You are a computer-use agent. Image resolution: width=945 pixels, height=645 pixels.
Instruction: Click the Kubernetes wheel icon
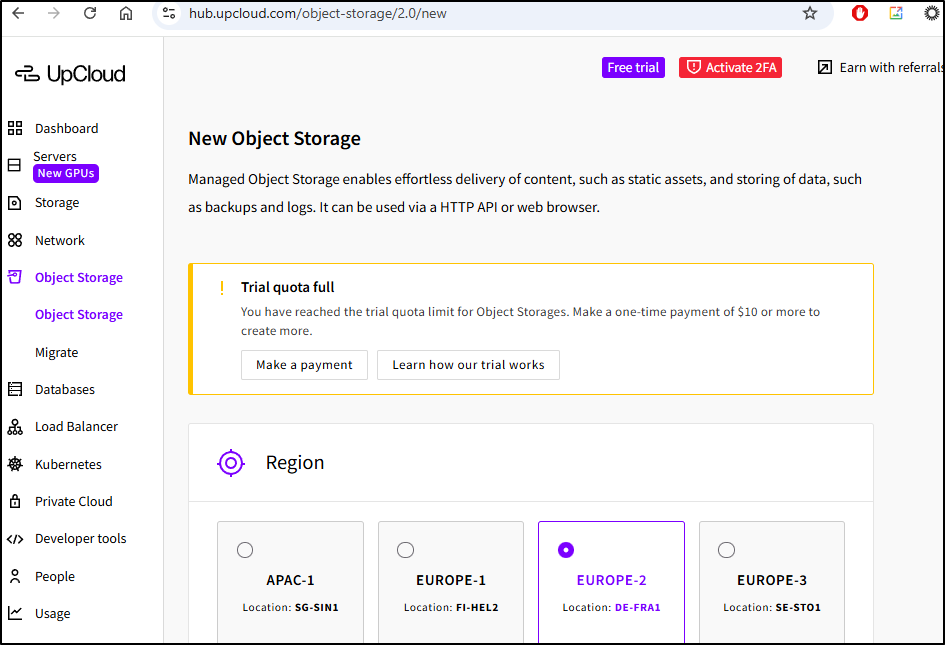pyautogui.click(x=15, y=464)
